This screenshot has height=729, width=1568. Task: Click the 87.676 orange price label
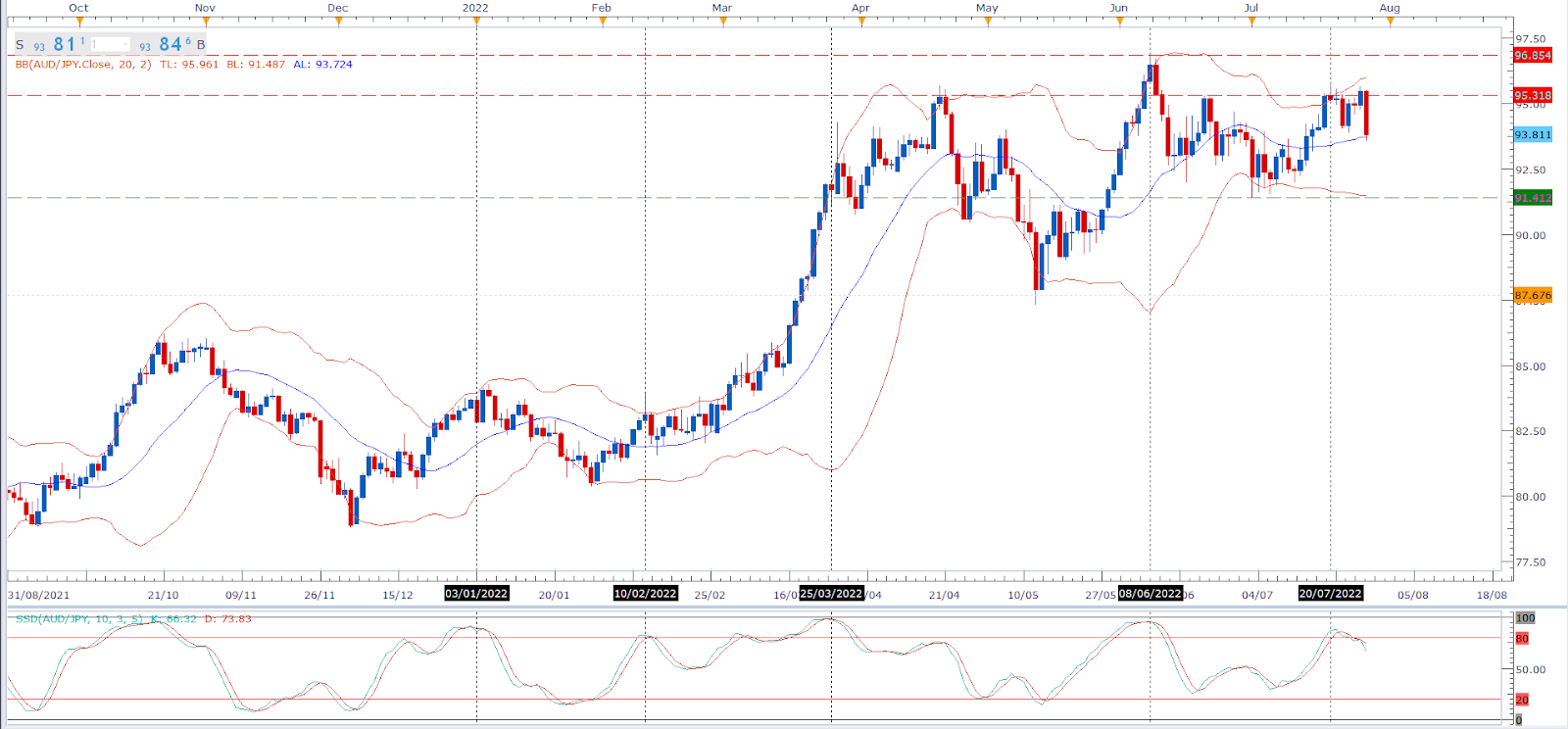[x=1533, y=295]
